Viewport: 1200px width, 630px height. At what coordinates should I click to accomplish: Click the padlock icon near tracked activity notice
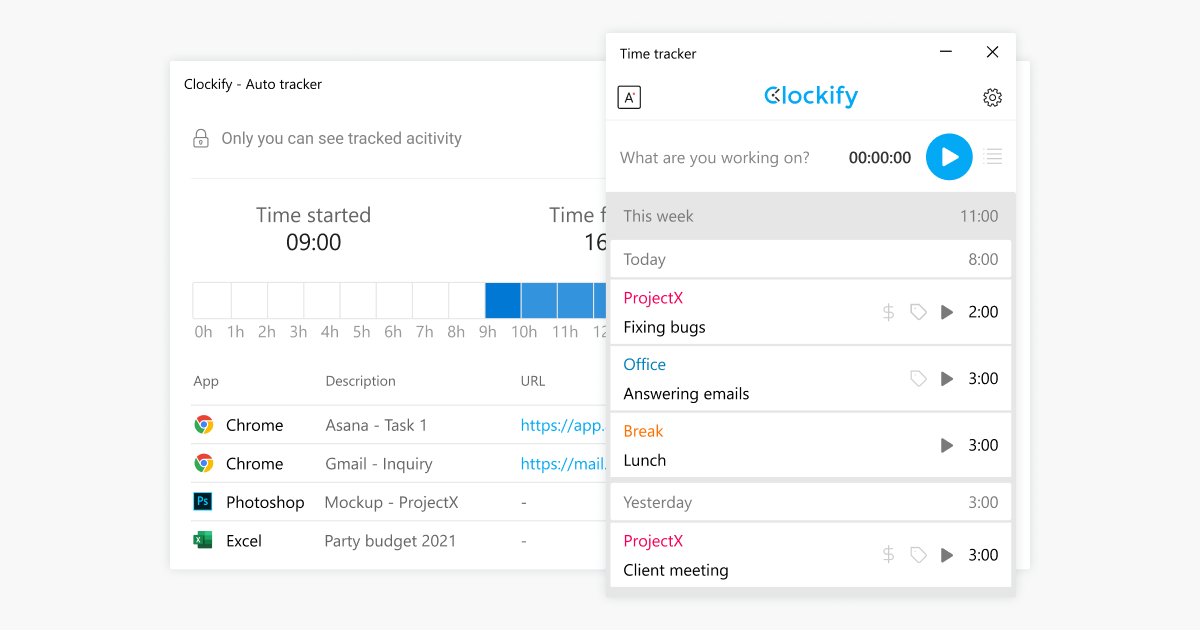click(200, 137)
